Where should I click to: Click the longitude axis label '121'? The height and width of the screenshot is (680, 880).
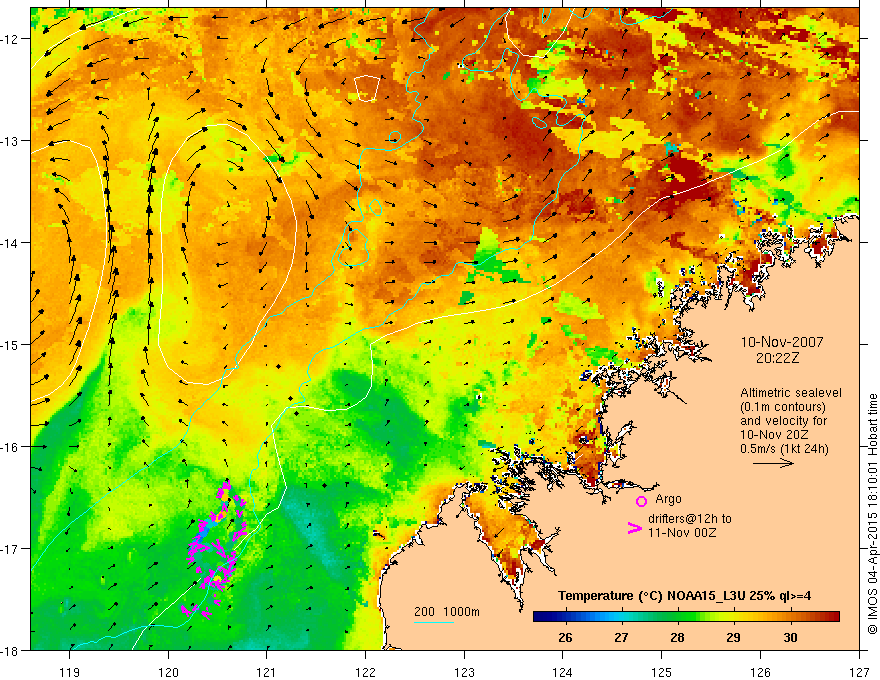[x=267, y=672]
